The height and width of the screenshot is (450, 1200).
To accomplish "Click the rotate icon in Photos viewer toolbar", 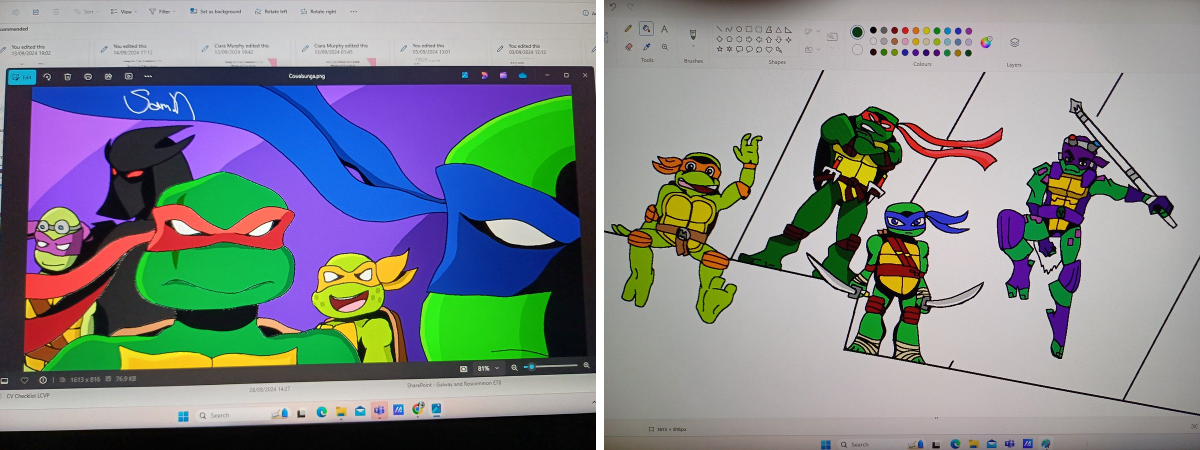I will [x=47, y=76].
